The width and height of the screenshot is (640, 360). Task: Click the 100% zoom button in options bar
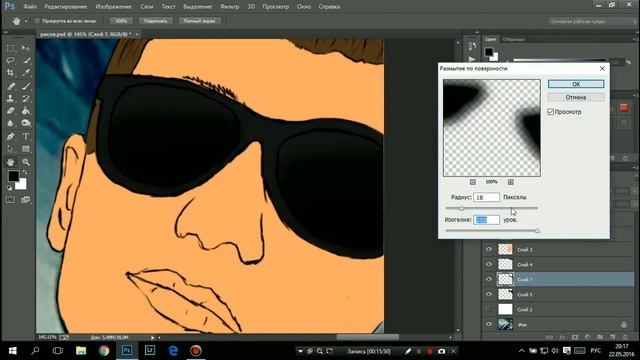pos(121,21)
